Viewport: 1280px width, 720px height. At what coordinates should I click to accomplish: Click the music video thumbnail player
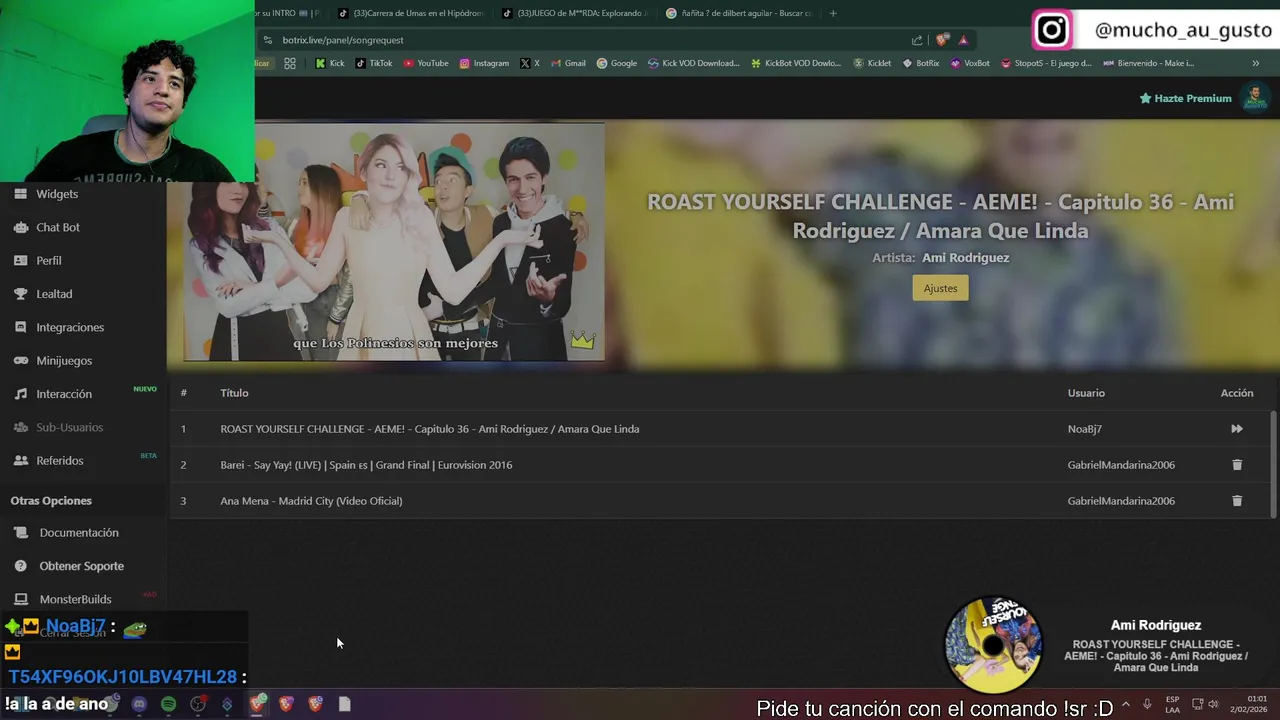pyautogui.click(x=394, y=242)
